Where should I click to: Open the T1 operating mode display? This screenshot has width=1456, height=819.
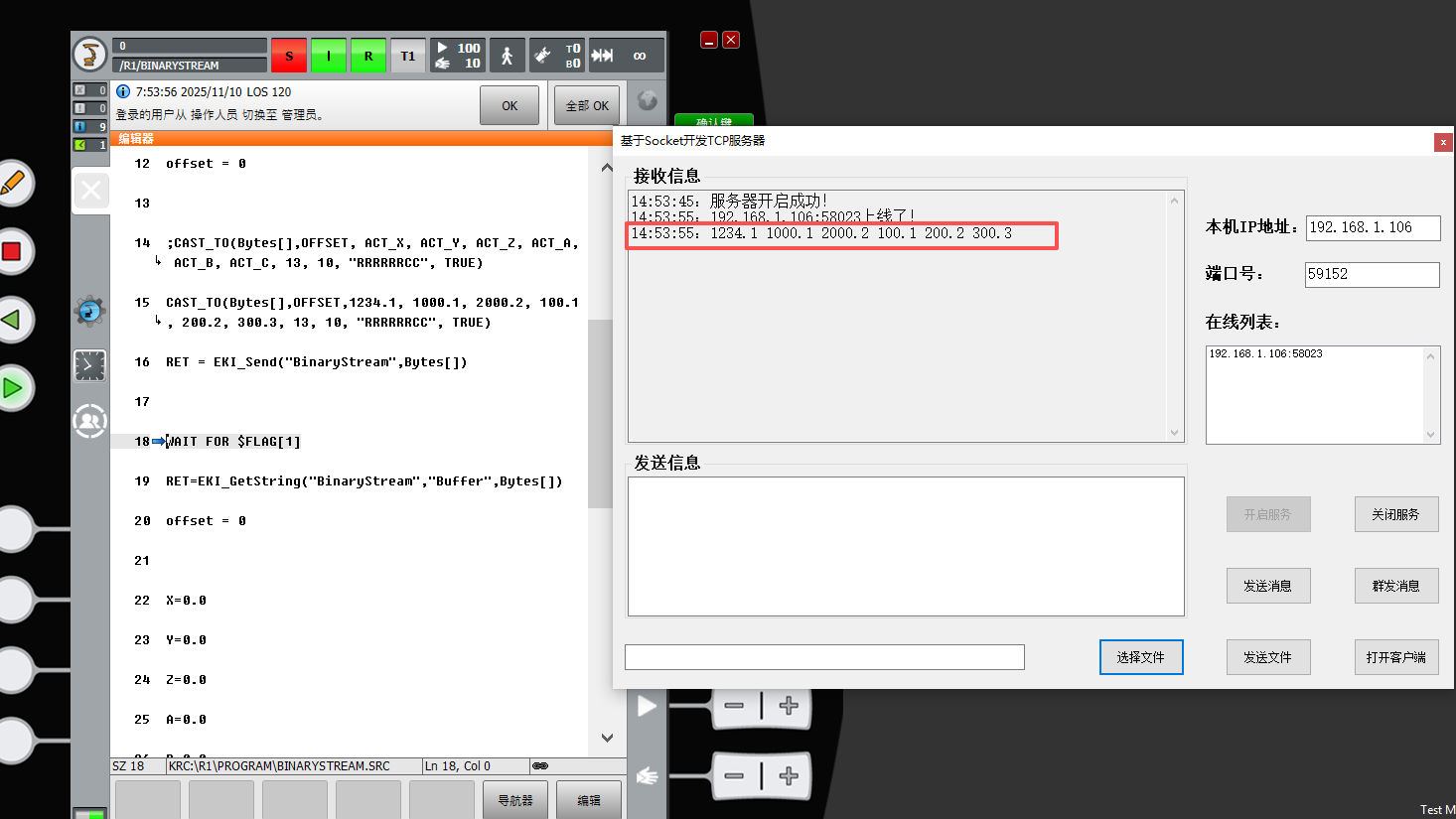coord(408,56)
